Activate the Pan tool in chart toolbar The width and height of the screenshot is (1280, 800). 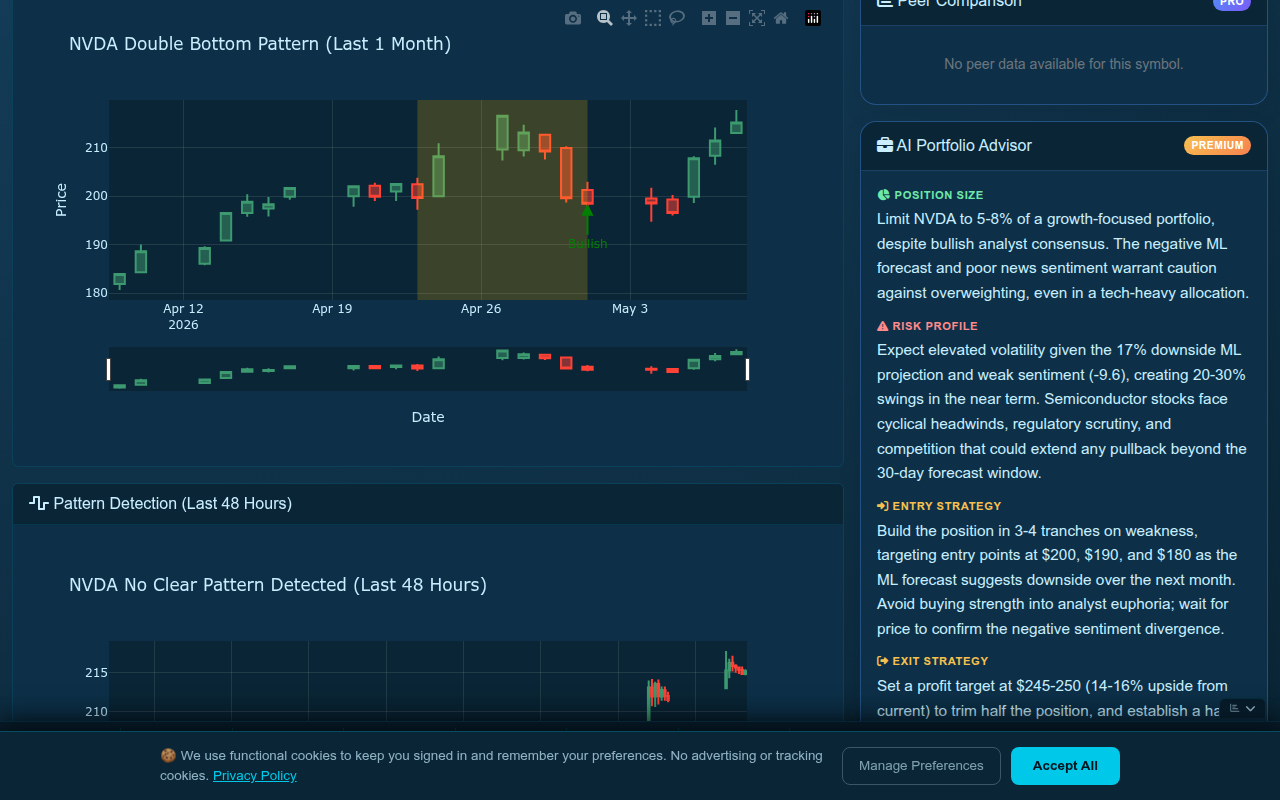coord(629,18)
